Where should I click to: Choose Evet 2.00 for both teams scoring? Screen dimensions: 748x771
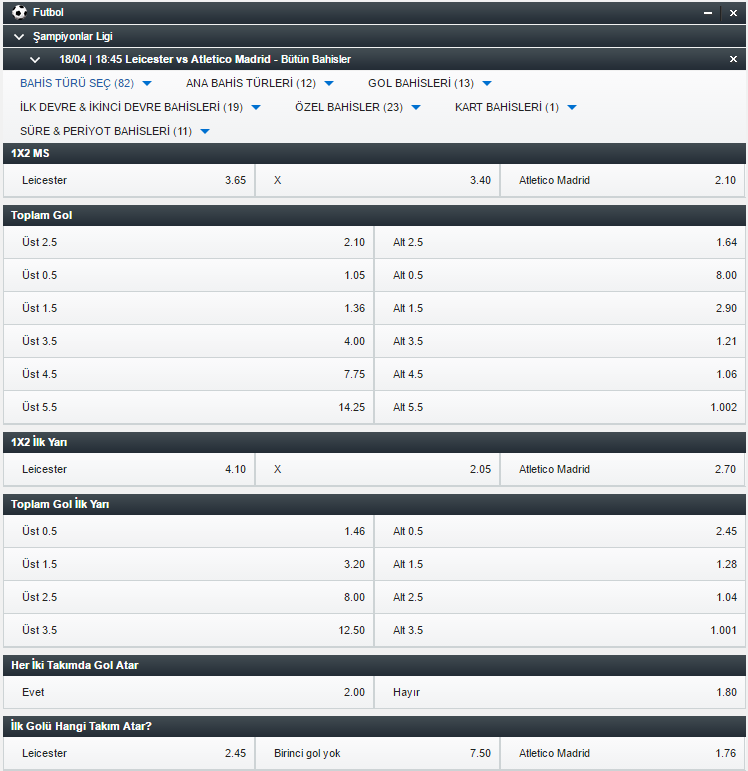188,692
